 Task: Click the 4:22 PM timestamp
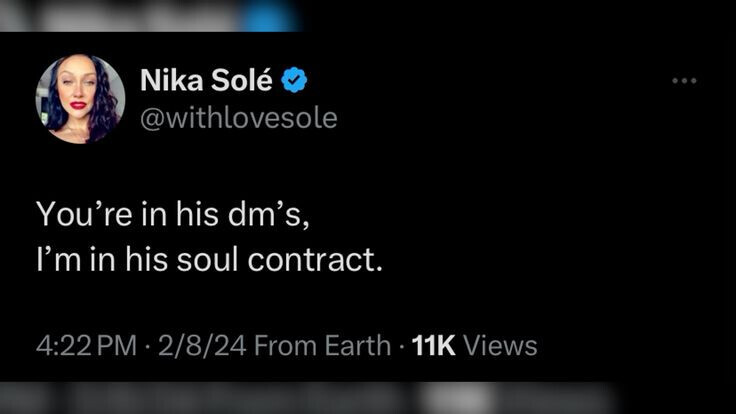click(85, 346)
